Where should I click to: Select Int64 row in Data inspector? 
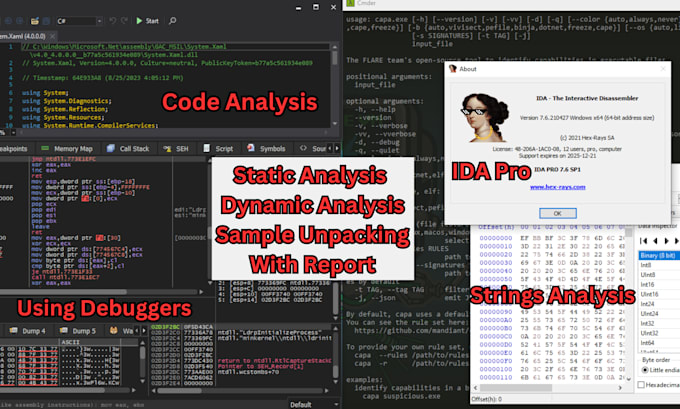click(659, 343)
